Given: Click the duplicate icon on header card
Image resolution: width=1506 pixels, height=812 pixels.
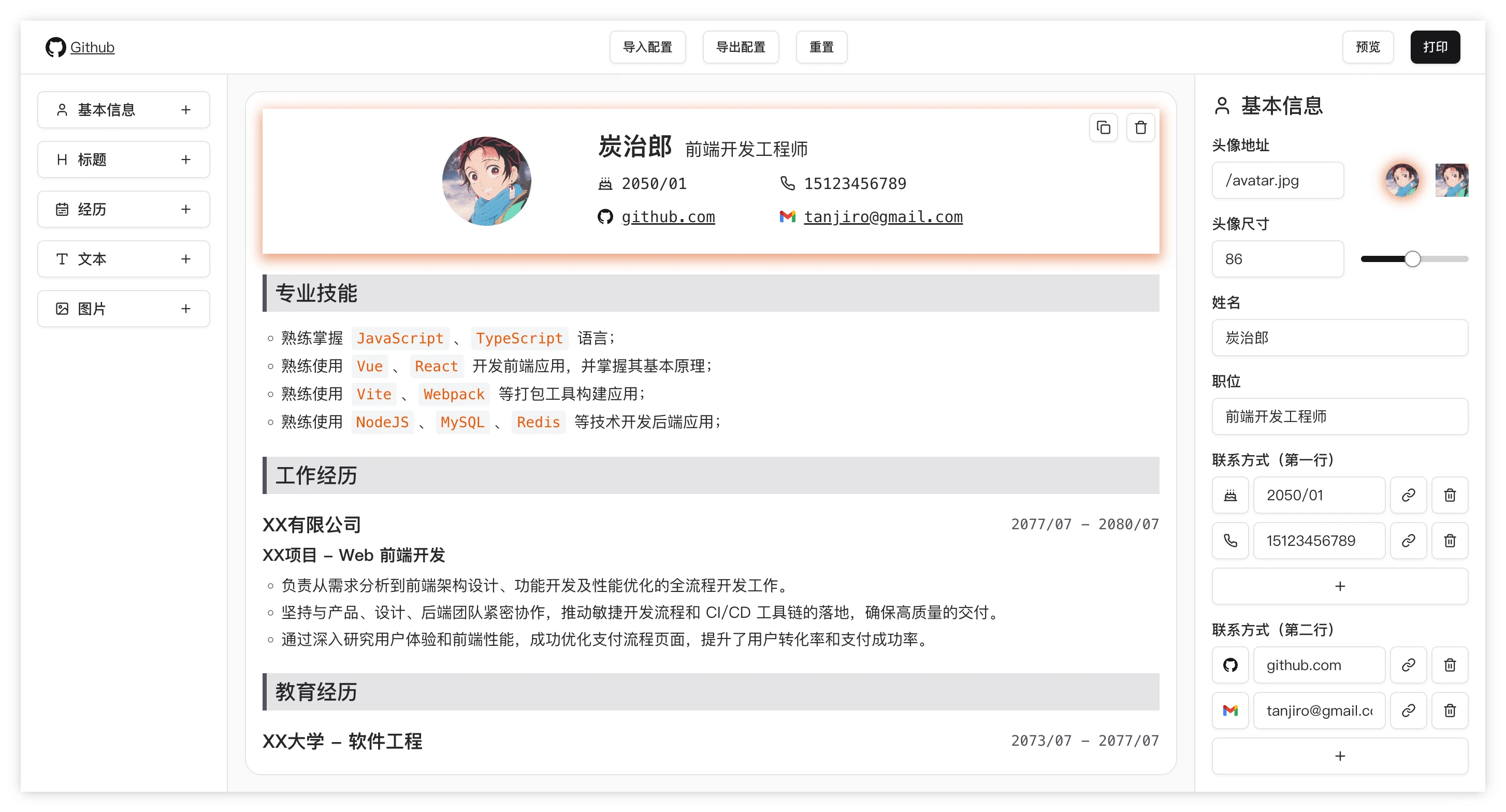Looking at the screenshot, I should 1103,127.
